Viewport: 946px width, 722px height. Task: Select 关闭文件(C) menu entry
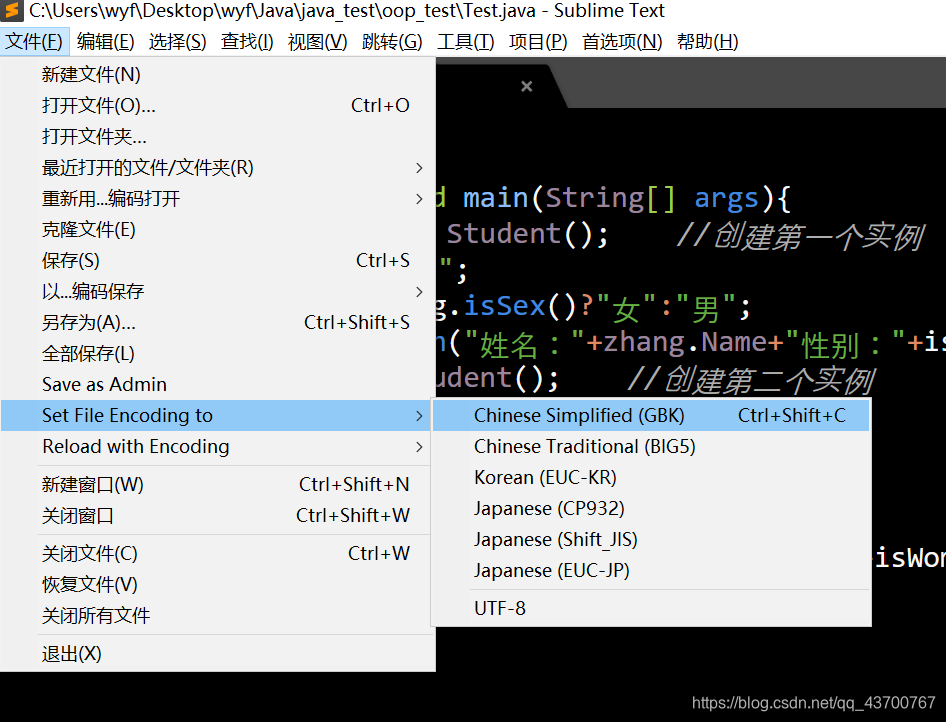coord(217,554)
